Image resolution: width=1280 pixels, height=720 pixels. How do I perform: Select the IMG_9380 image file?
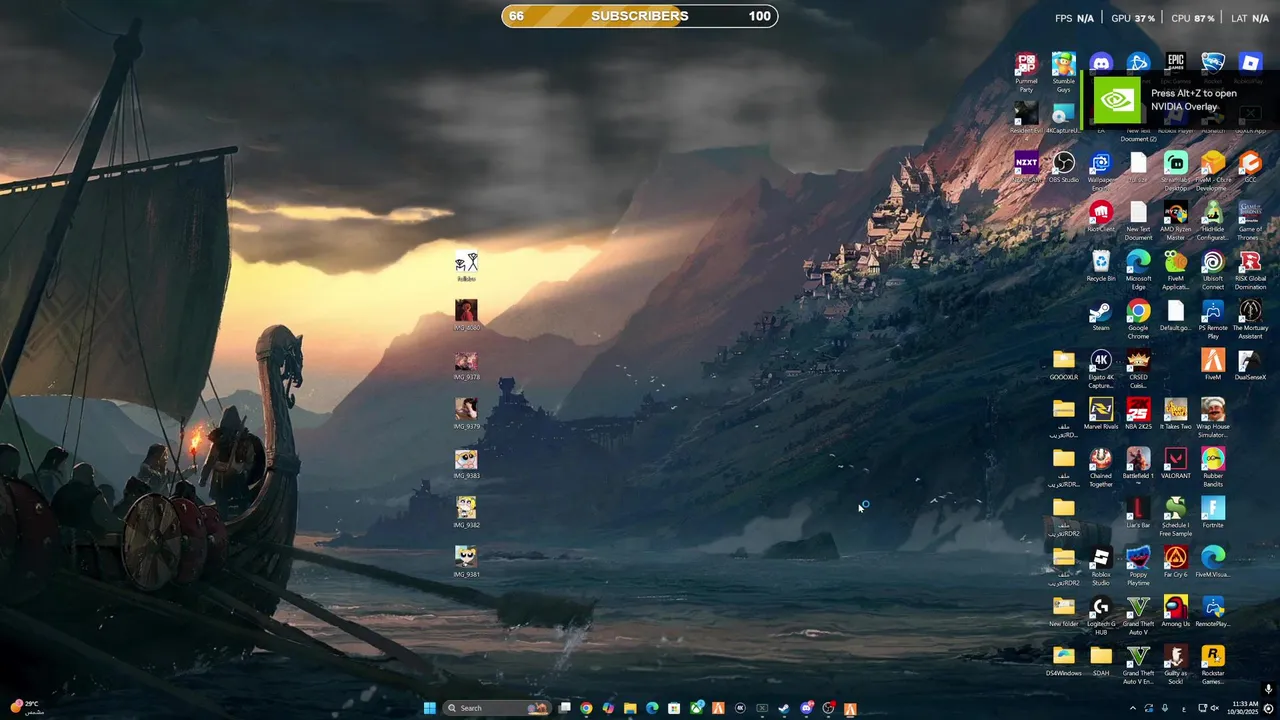[466, 314]
